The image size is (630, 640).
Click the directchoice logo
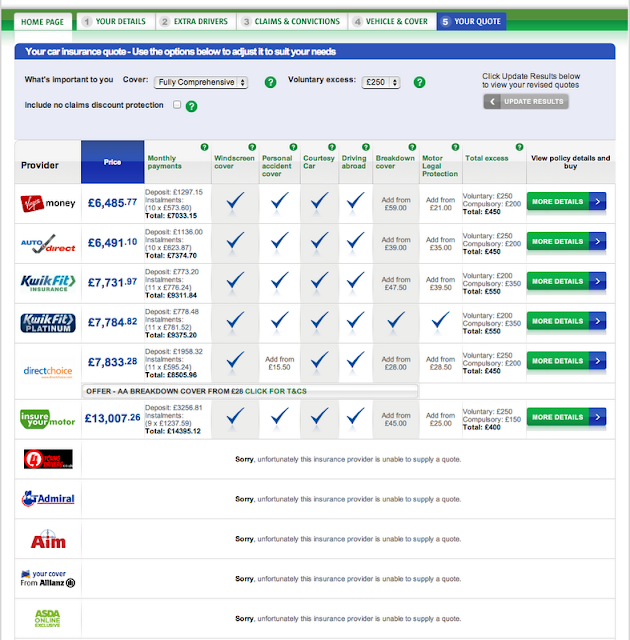tap(48, 371)
